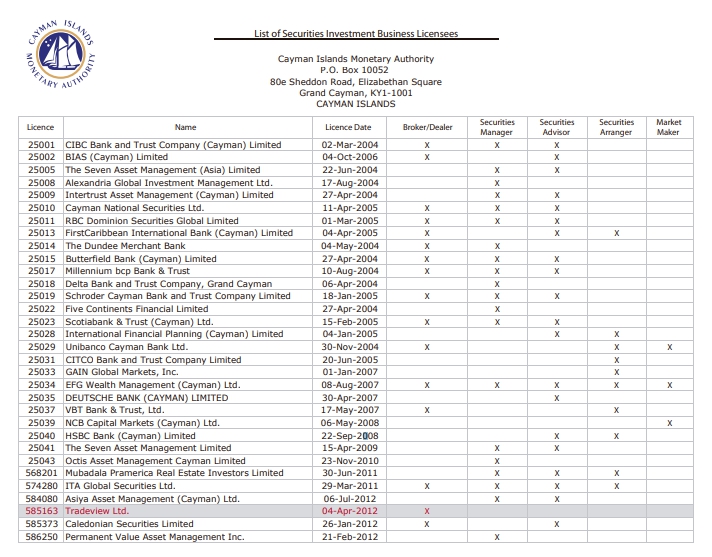Viewport: 712px width, 557px height.
Task: Click the title List of Securities Investment Business Licensees
Action: point(356,34)
